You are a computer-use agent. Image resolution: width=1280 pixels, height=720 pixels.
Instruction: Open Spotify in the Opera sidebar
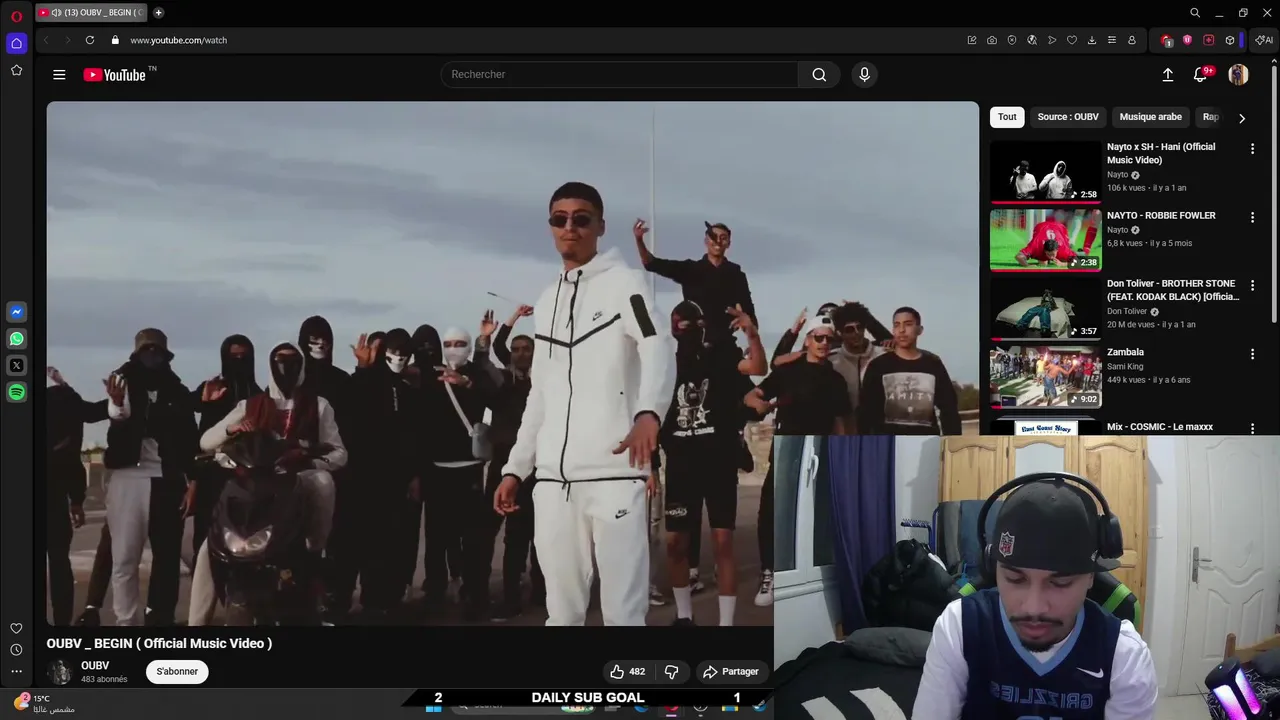[16, 393]
